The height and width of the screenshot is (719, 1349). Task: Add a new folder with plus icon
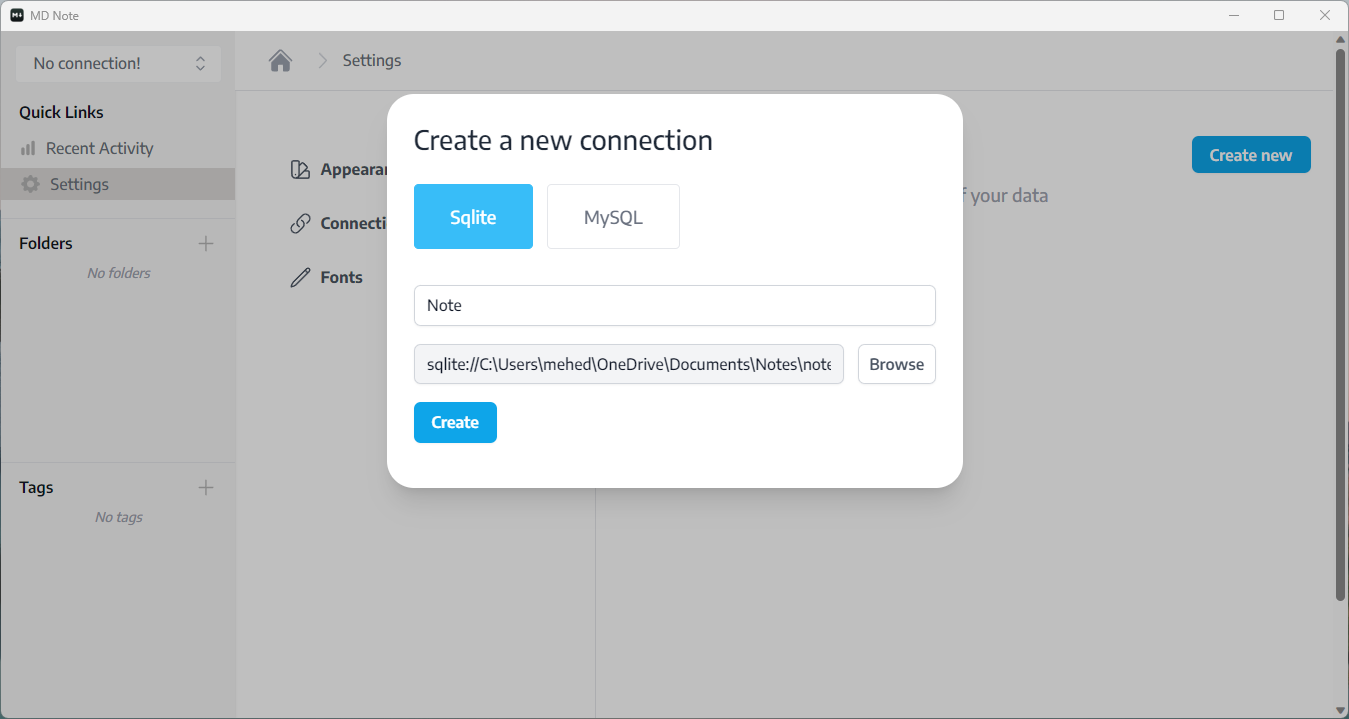[206, 243]
